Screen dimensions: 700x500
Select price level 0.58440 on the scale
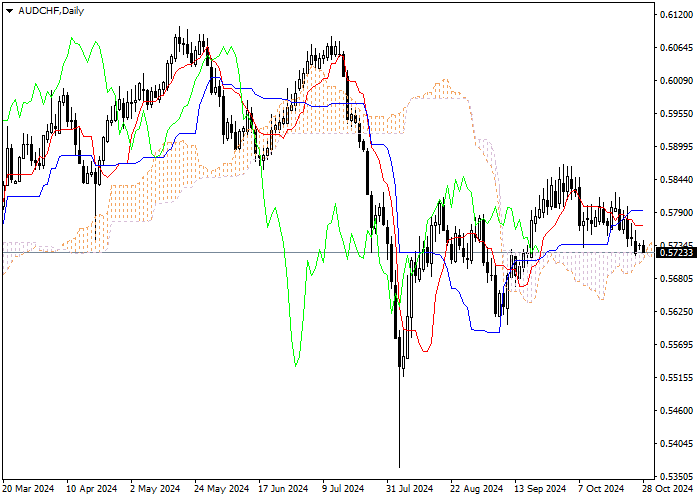tap(676, 179)
